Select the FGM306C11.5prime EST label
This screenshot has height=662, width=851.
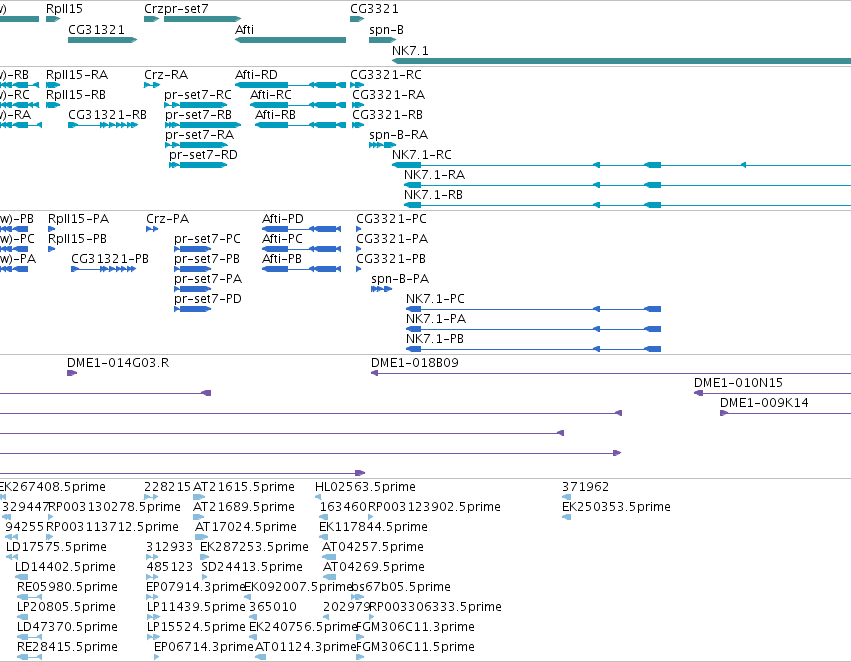415,647
